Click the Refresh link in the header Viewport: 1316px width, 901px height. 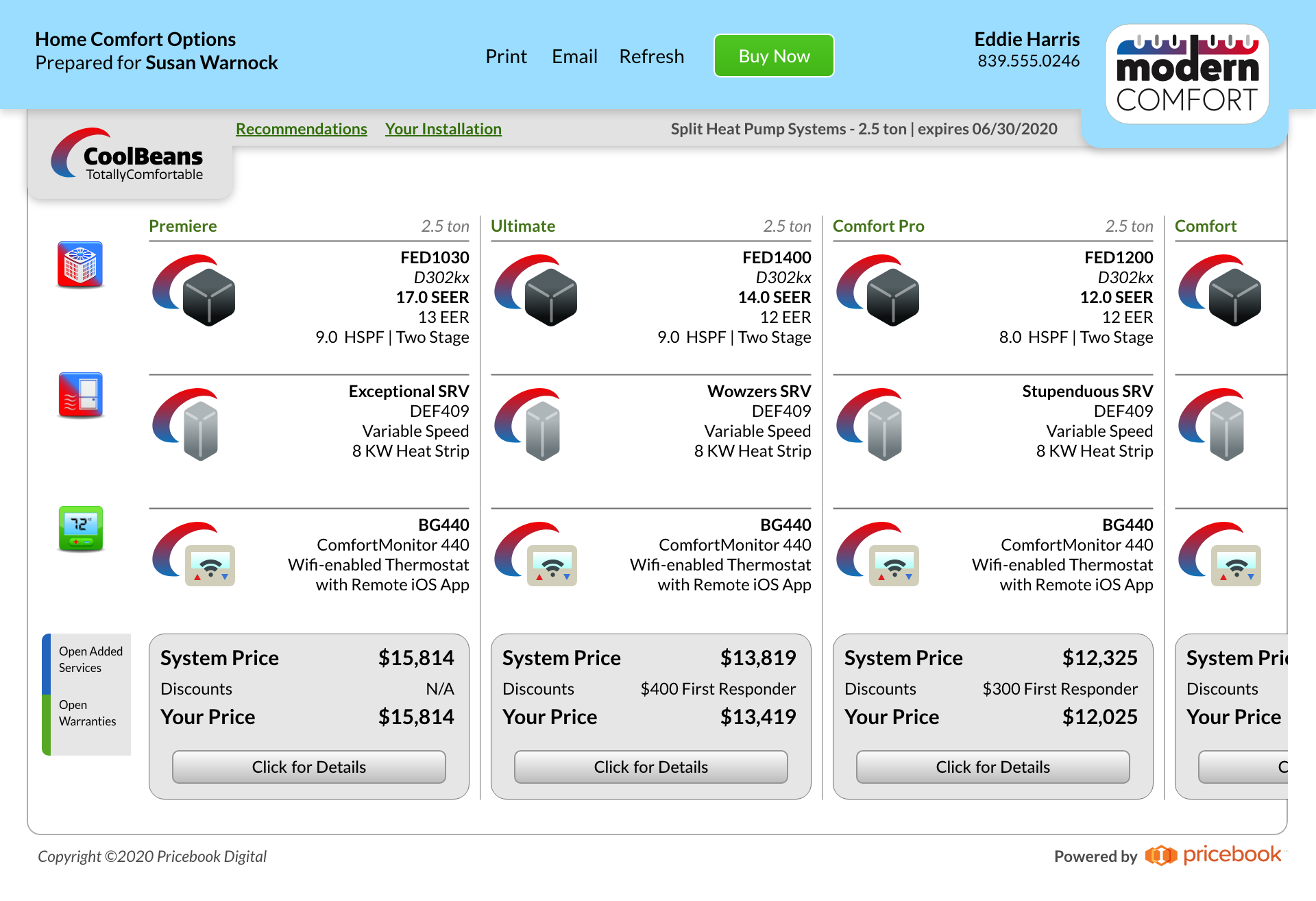pyautogui.click(x=651, y=56)
